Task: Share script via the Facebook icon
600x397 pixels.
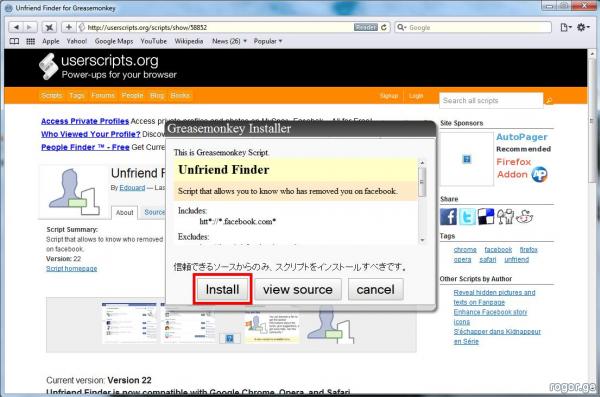Action: click(x=448, y=216)
